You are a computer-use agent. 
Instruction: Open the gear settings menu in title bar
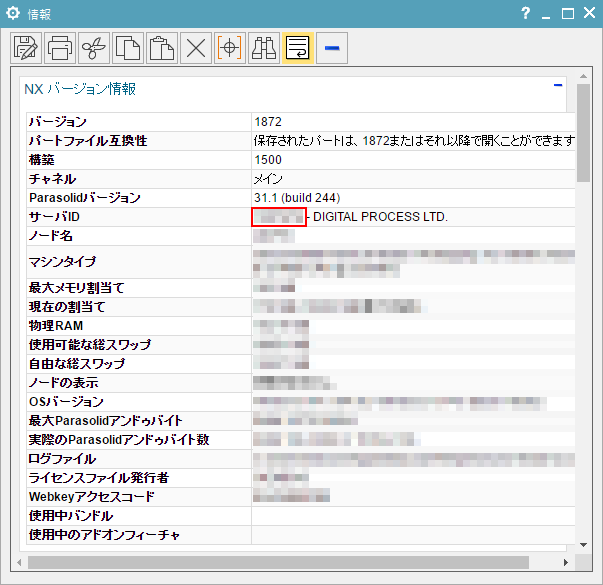tap(14, 13)
